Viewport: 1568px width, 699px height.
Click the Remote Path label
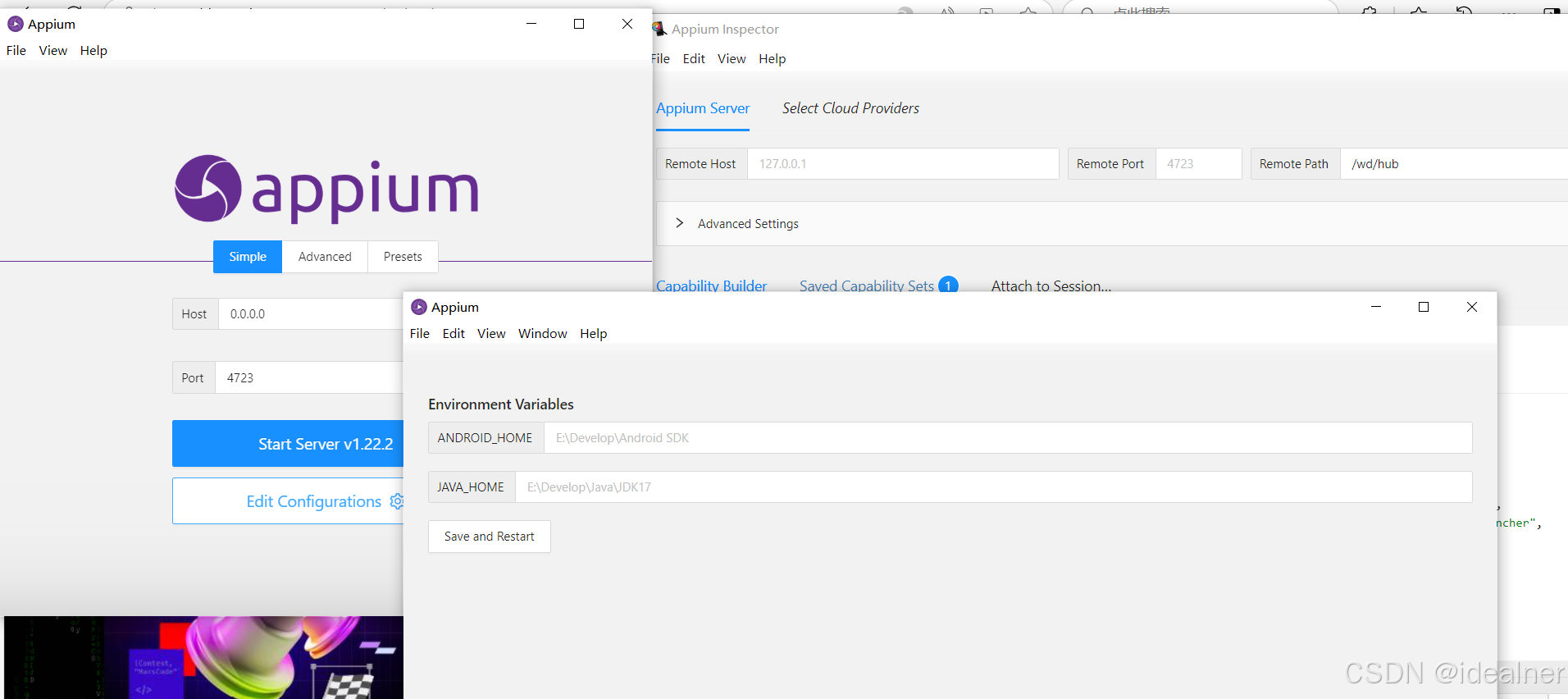click(1295, 164)
